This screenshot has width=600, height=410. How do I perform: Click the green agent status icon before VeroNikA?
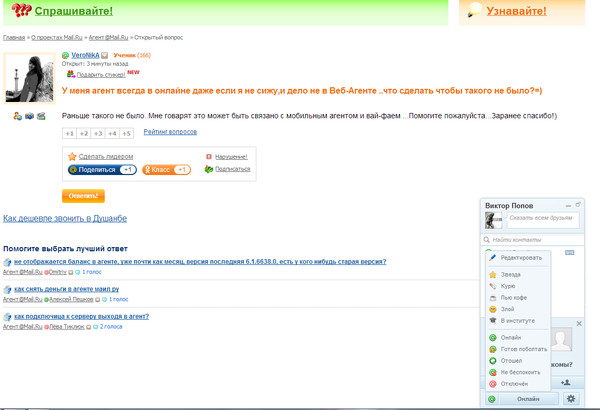click(65, 56)
